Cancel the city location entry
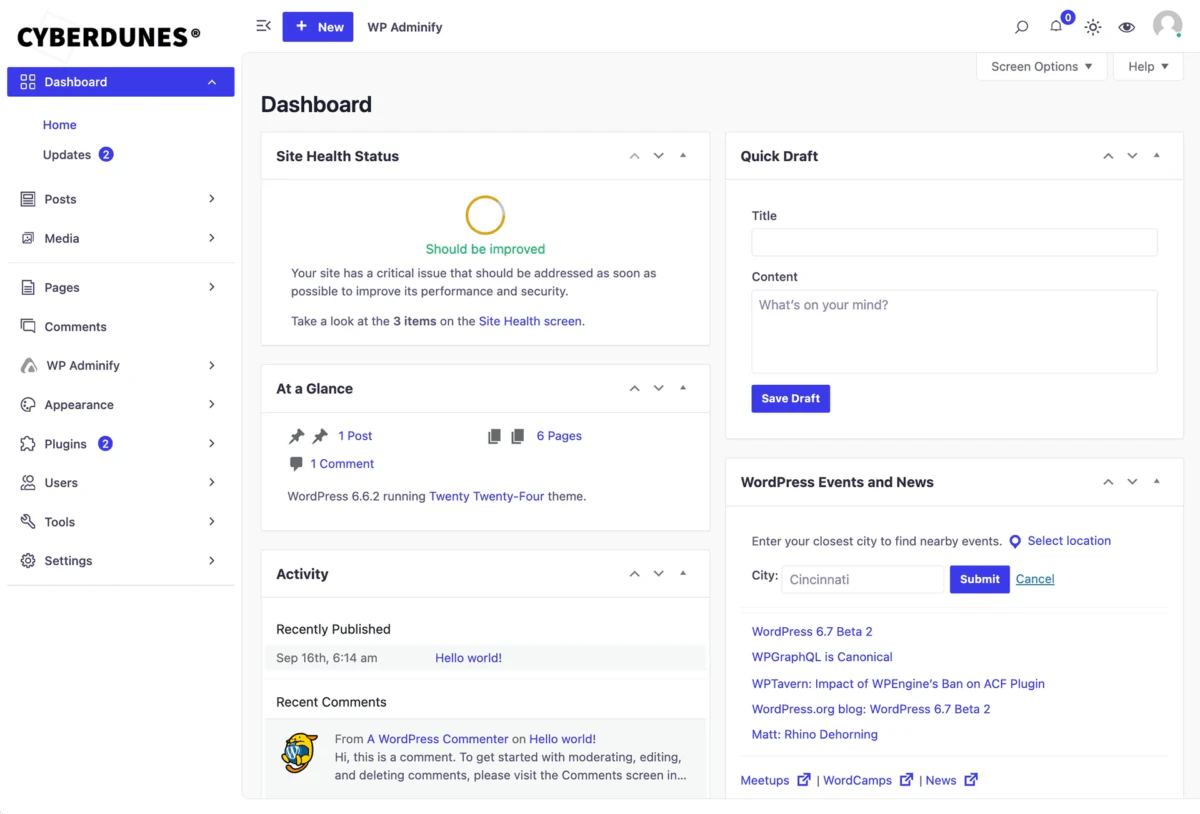The image size is (1200, 814). tap(1035, 579)
